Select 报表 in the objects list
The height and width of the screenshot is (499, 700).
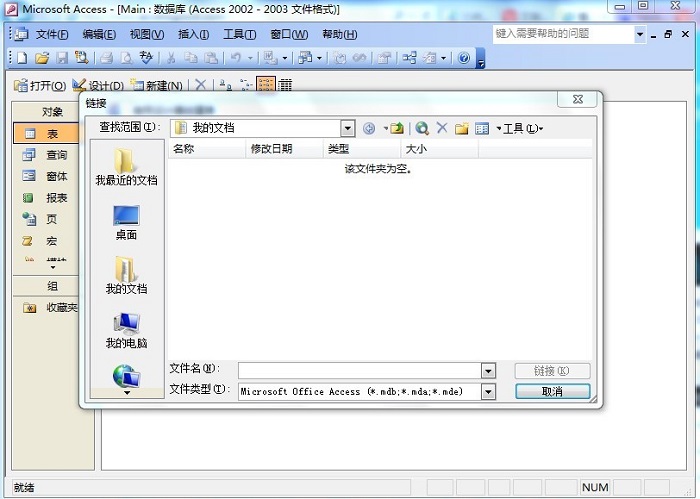46,198
